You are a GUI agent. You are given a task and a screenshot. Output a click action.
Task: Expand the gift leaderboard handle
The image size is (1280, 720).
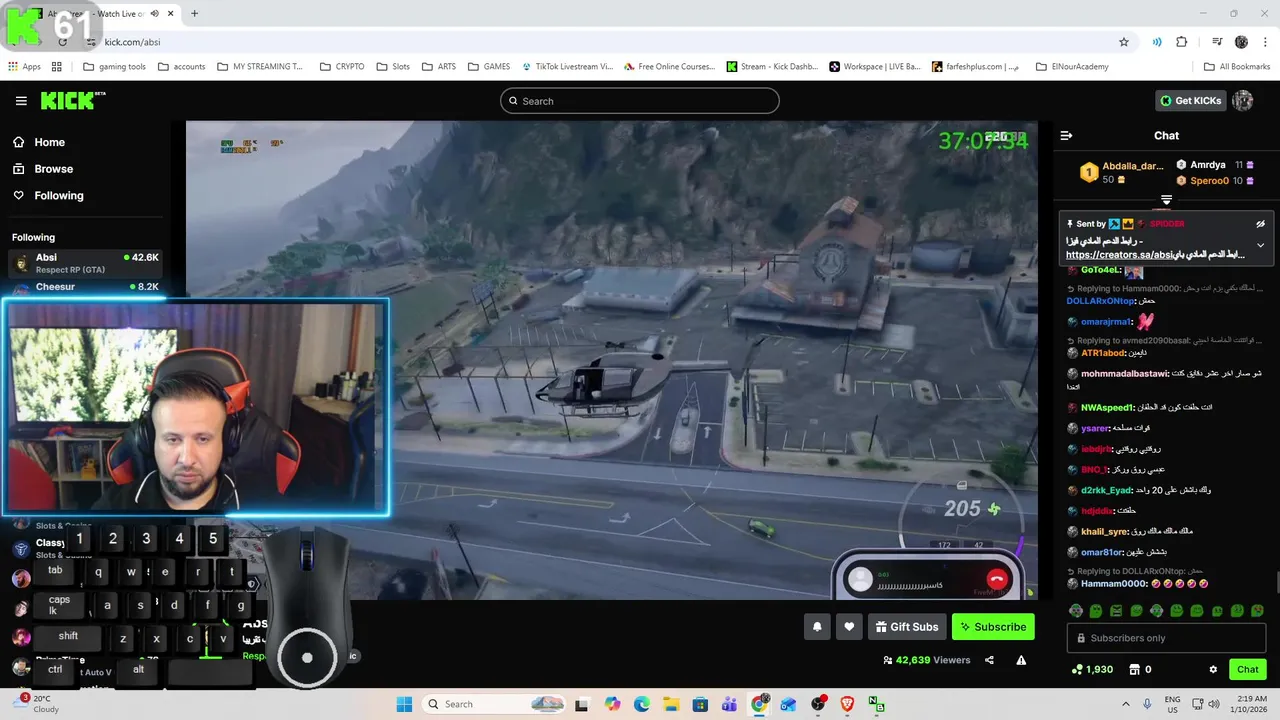[x=1166, y=200]
